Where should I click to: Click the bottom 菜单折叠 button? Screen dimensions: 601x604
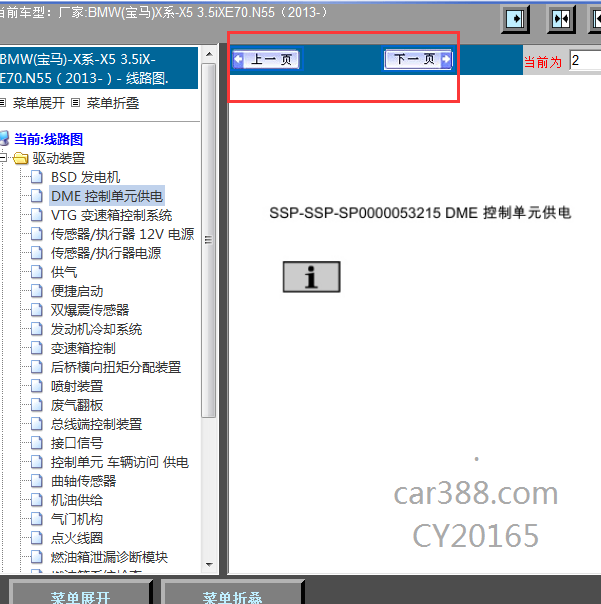pos(232,592)
